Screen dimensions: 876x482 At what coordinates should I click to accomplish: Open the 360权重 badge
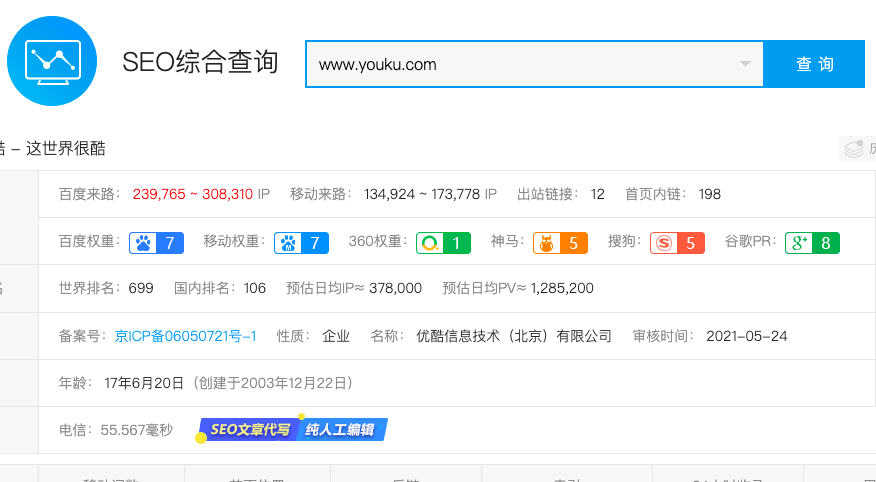444,243
